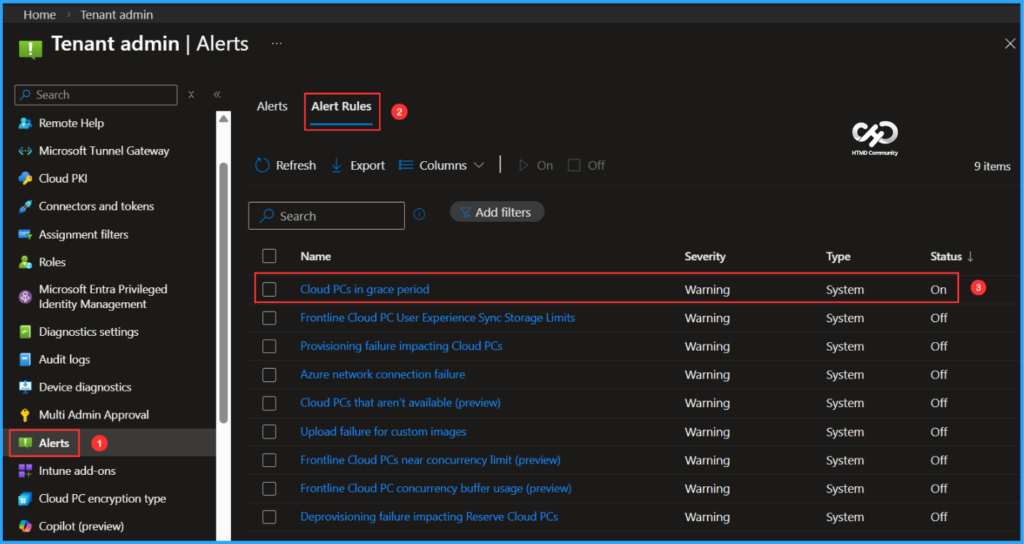The height and width of the screenshot is (544, 1024).
Task: Clear sidebar search with X icon
Action: (x=191, y=95)
